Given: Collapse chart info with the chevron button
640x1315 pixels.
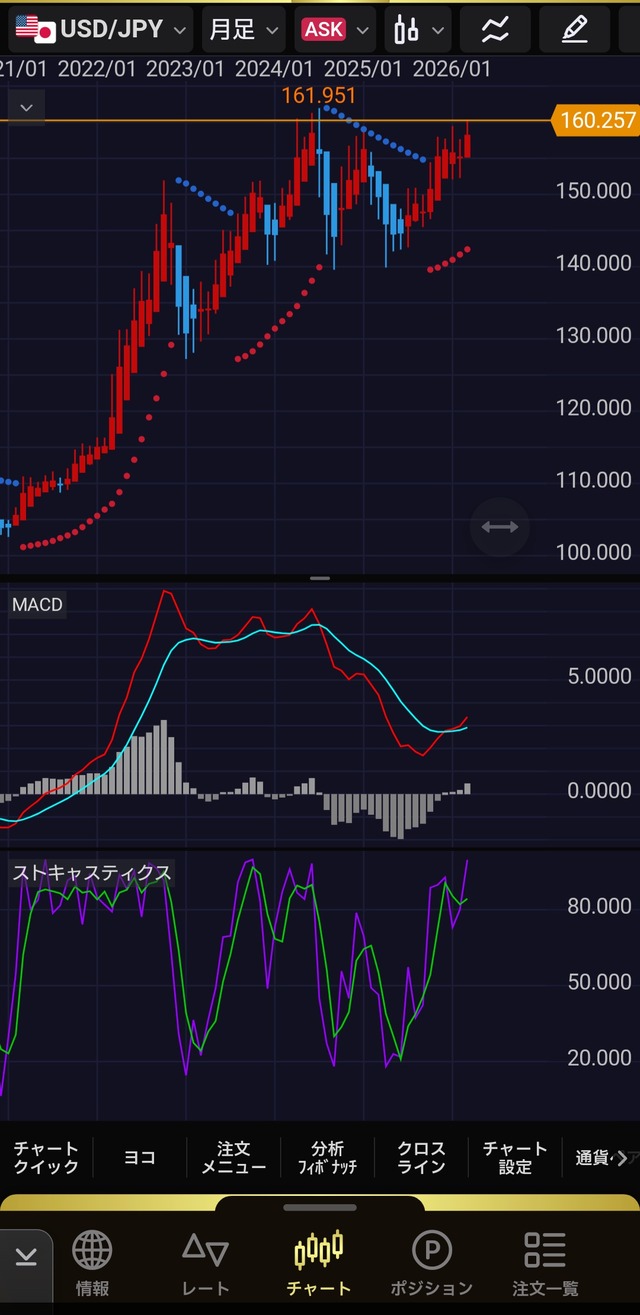Looking at the screenshot, I should click(x=27, y=107).
